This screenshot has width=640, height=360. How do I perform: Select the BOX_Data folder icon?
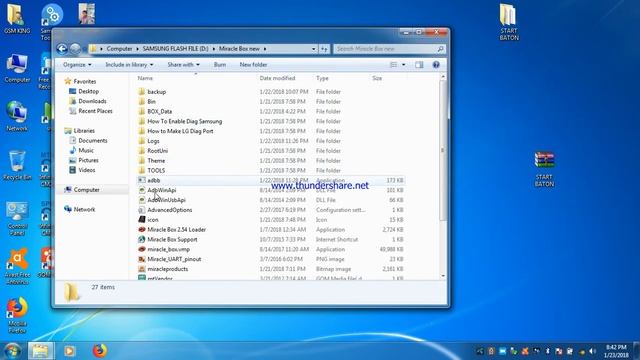coord(142,111)
